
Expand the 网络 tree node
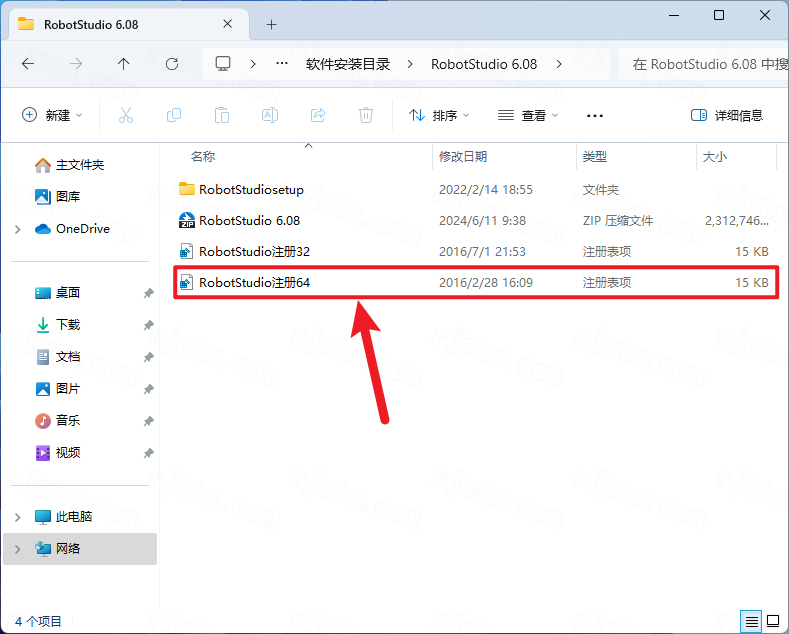pyautogui.click(x=18, y=549)
